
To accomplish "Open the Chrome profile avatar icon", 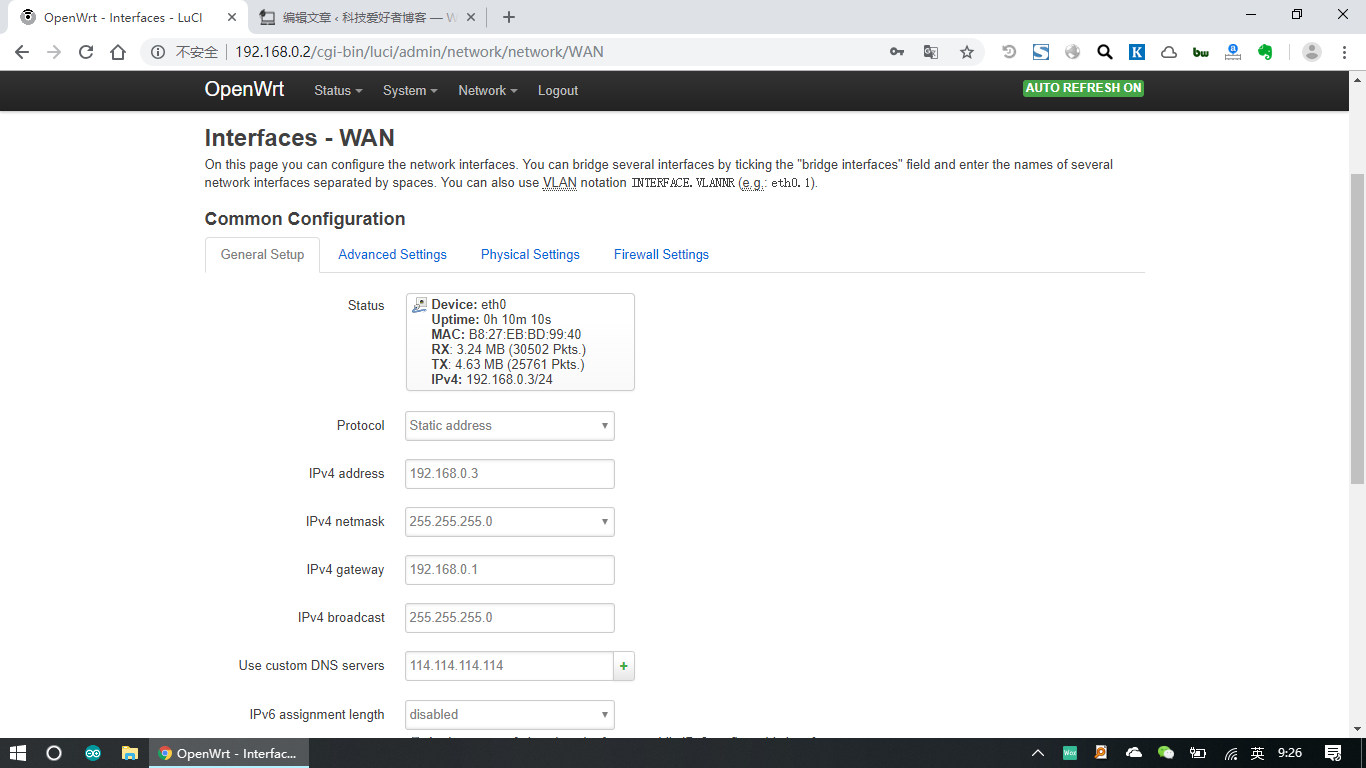I will [x=1311, y=50].
